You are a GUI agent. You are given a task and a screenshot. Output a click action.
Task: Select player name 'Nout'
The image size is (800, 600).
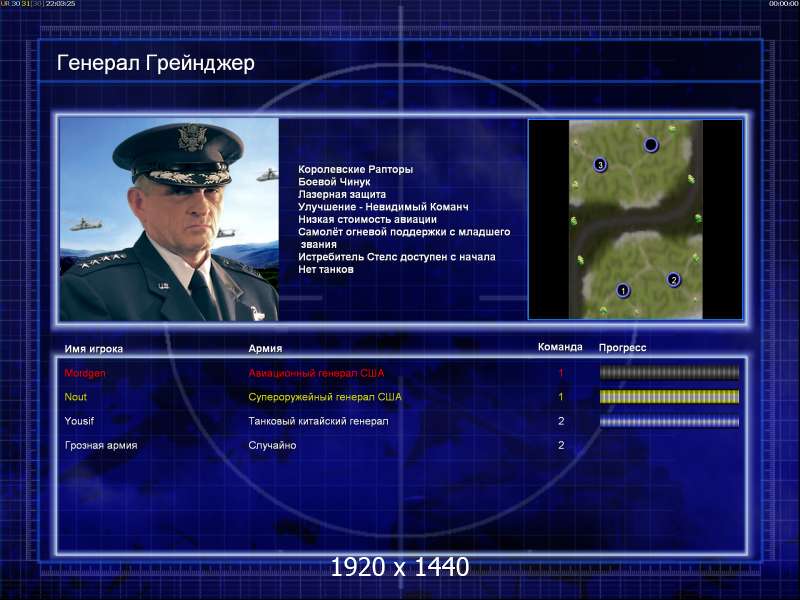pos(76,397)
